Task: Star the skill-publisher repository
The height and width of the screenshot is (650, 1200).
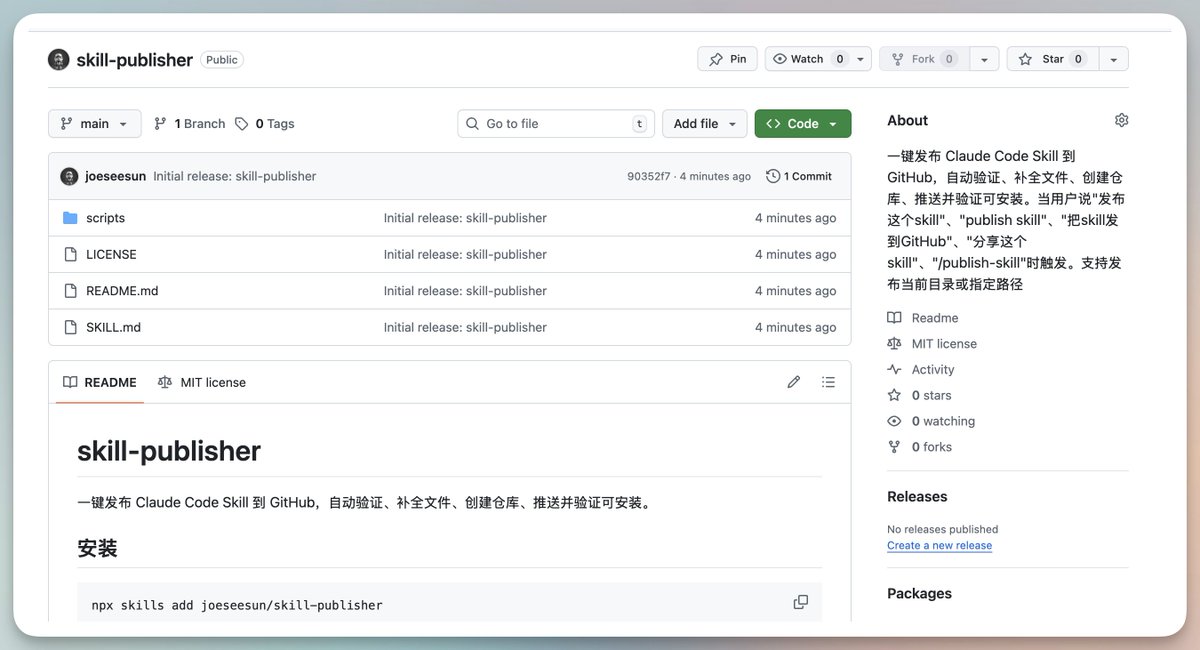Action: [1051, 59]
